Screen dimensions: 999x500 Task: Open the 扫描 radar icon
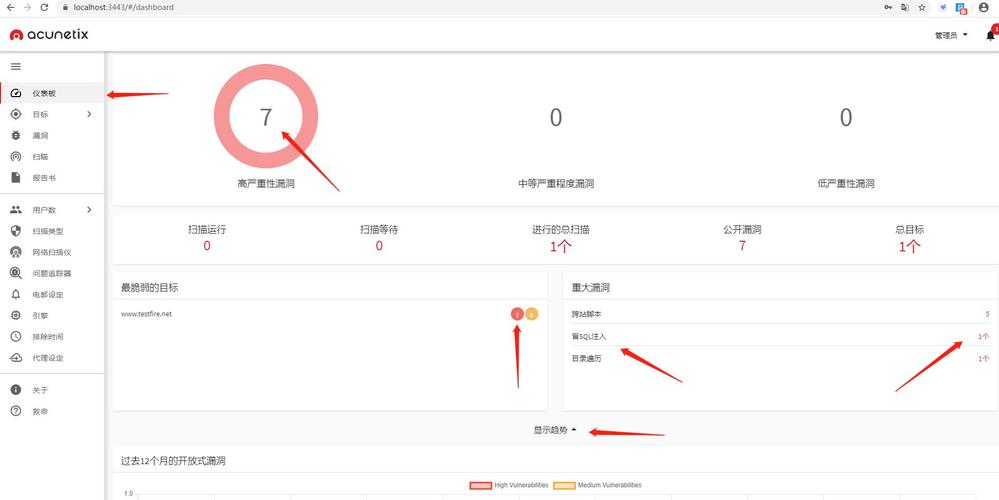pyautogui.click(x=16, y=157)
